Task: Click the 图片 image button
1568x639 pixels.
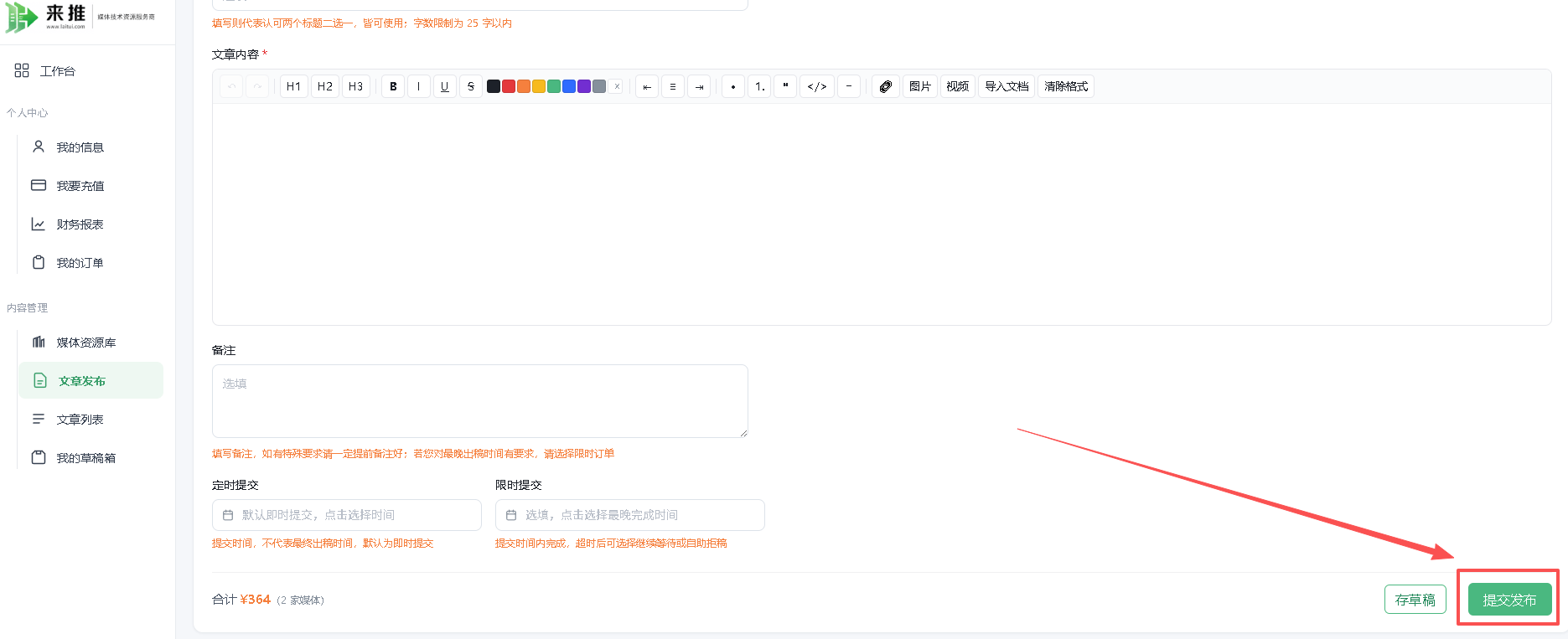Action: (920, 86)
